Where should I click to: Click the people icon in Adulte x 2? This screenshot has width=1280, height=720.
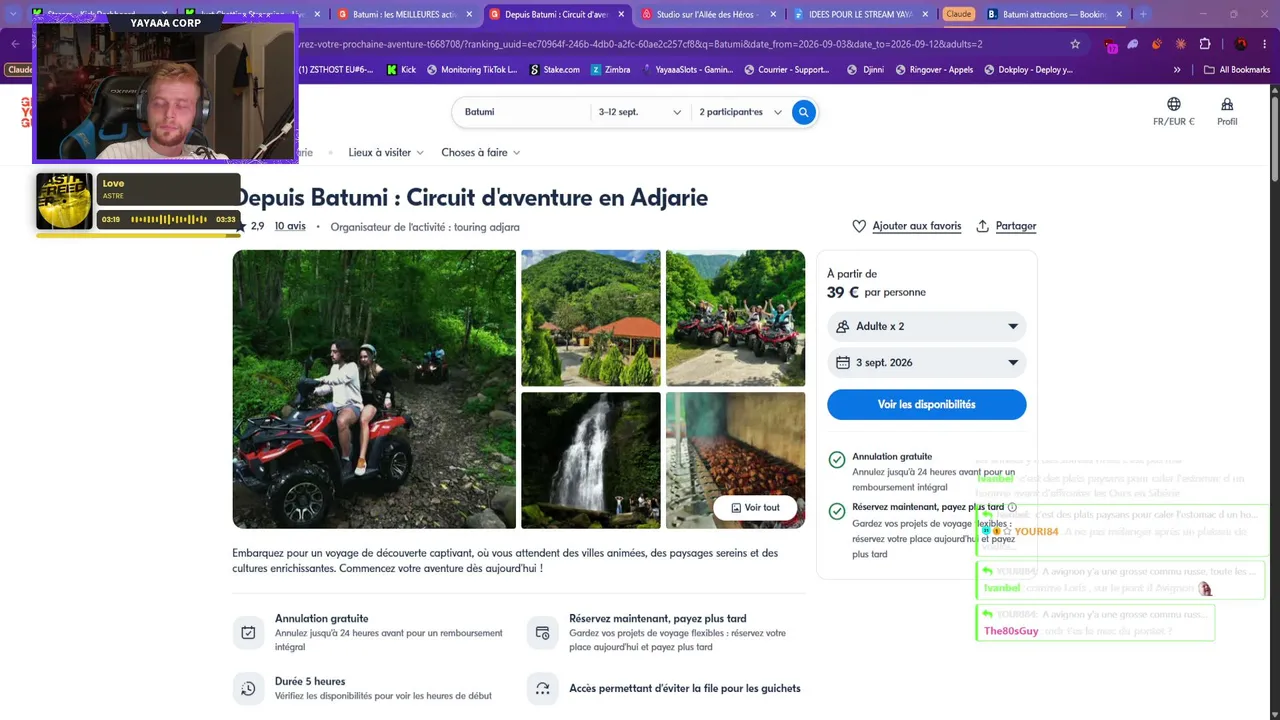(x=842, y=327)
